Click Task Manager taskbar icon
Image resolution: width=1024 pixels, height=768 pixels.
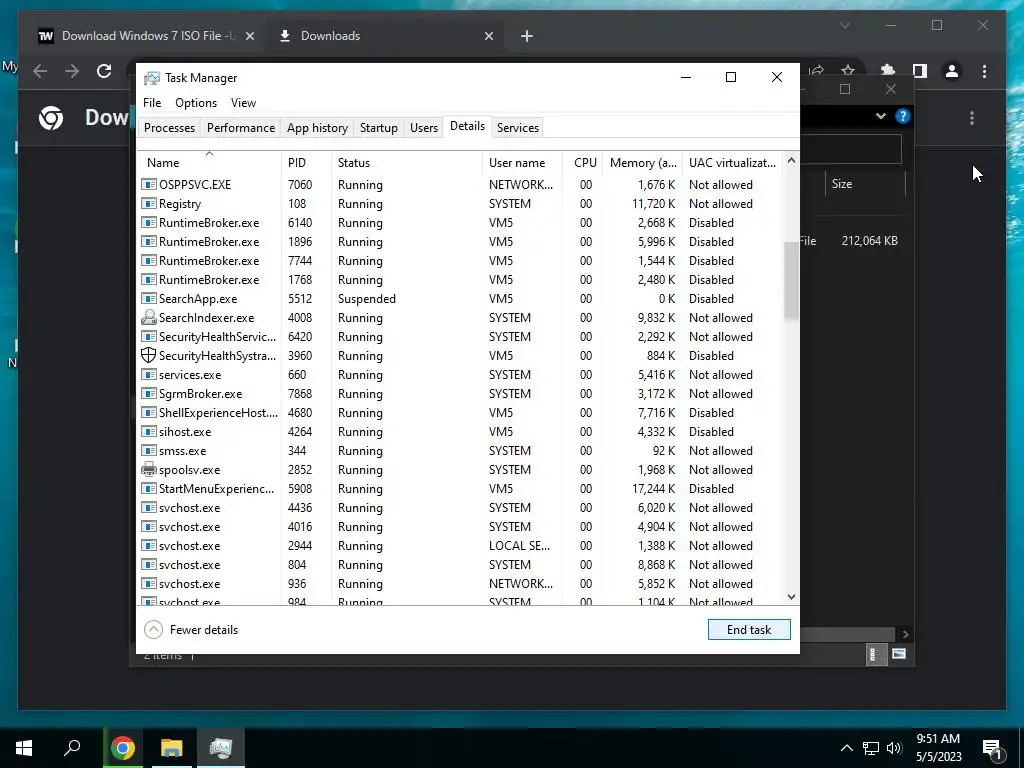coord(221,748)
